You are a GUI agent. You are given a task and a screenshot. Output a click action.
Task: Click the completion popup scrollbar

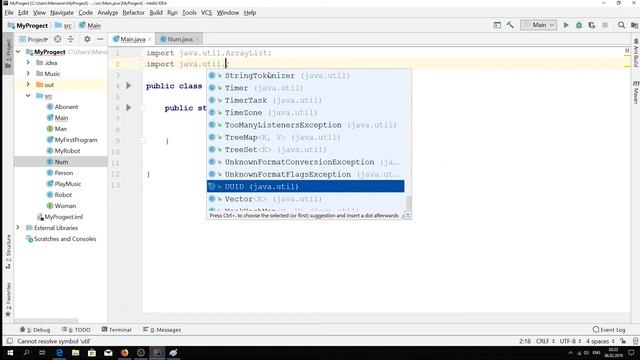(409, 203)
